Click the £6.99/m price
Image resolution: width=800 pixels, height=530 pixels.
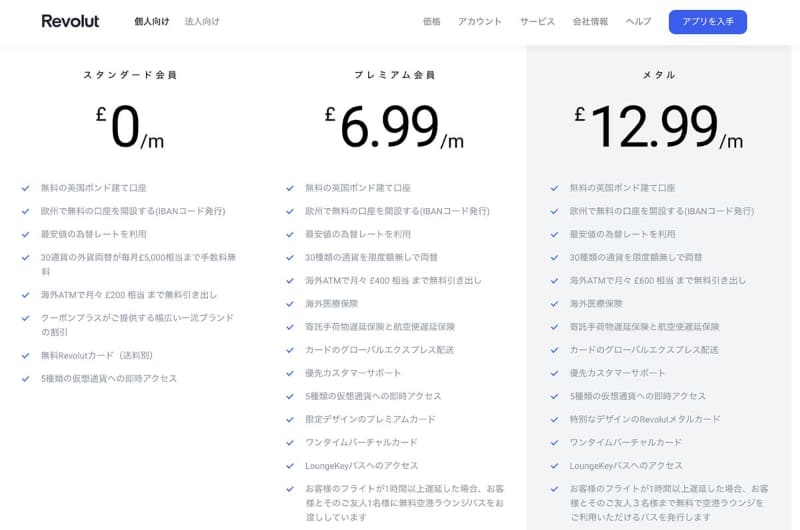coord(394,127)
